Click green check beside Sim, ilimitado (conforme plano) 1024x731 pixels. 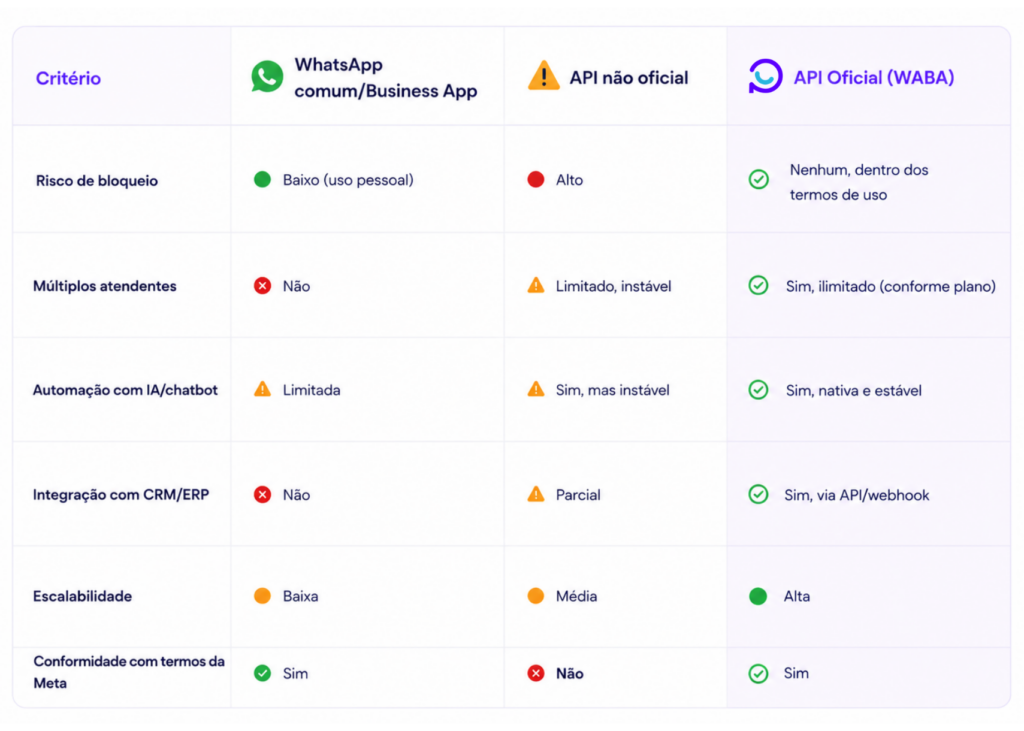(758, 285)
